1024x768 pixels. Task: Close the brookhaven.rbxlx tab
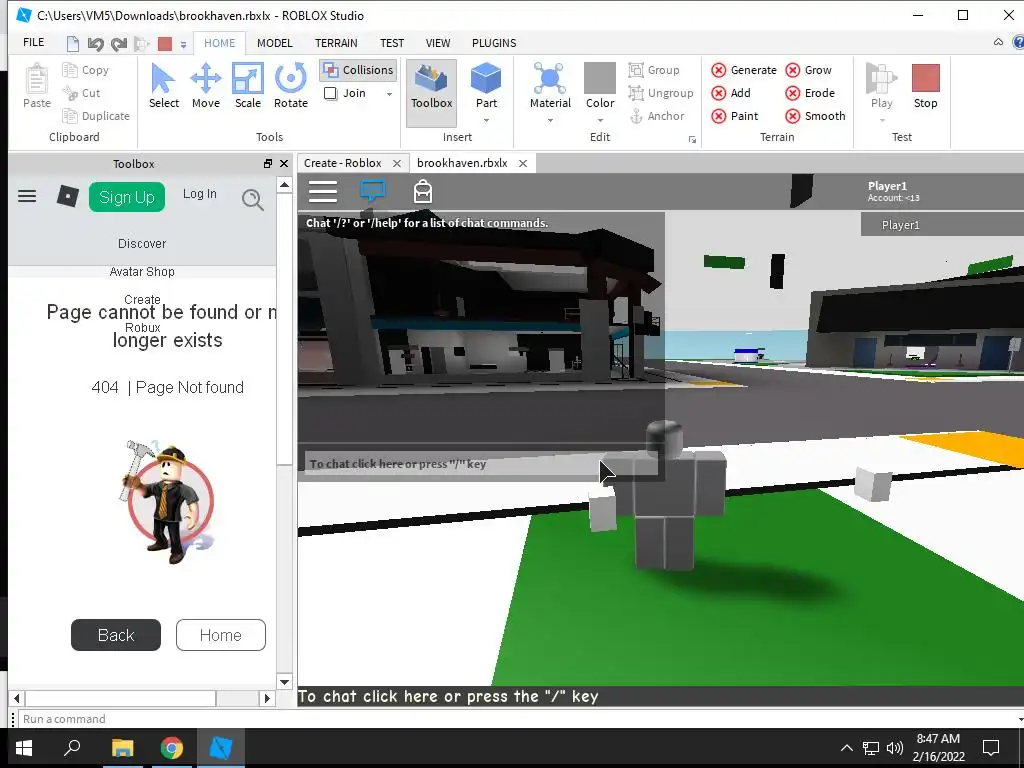(522, 163)
